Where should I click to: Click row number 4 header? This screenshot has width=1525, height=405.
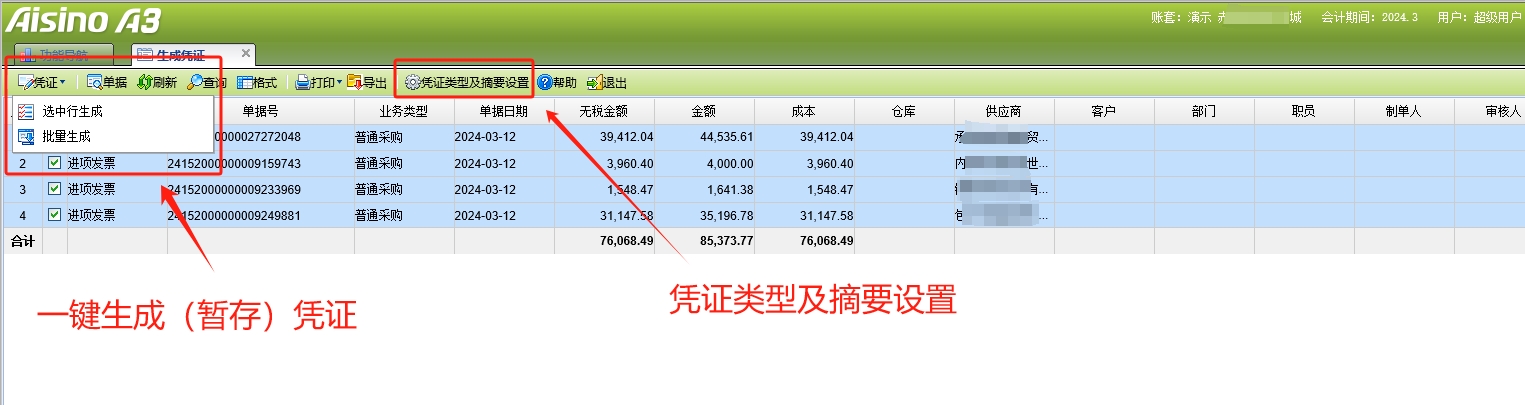[x=22, y=216]
